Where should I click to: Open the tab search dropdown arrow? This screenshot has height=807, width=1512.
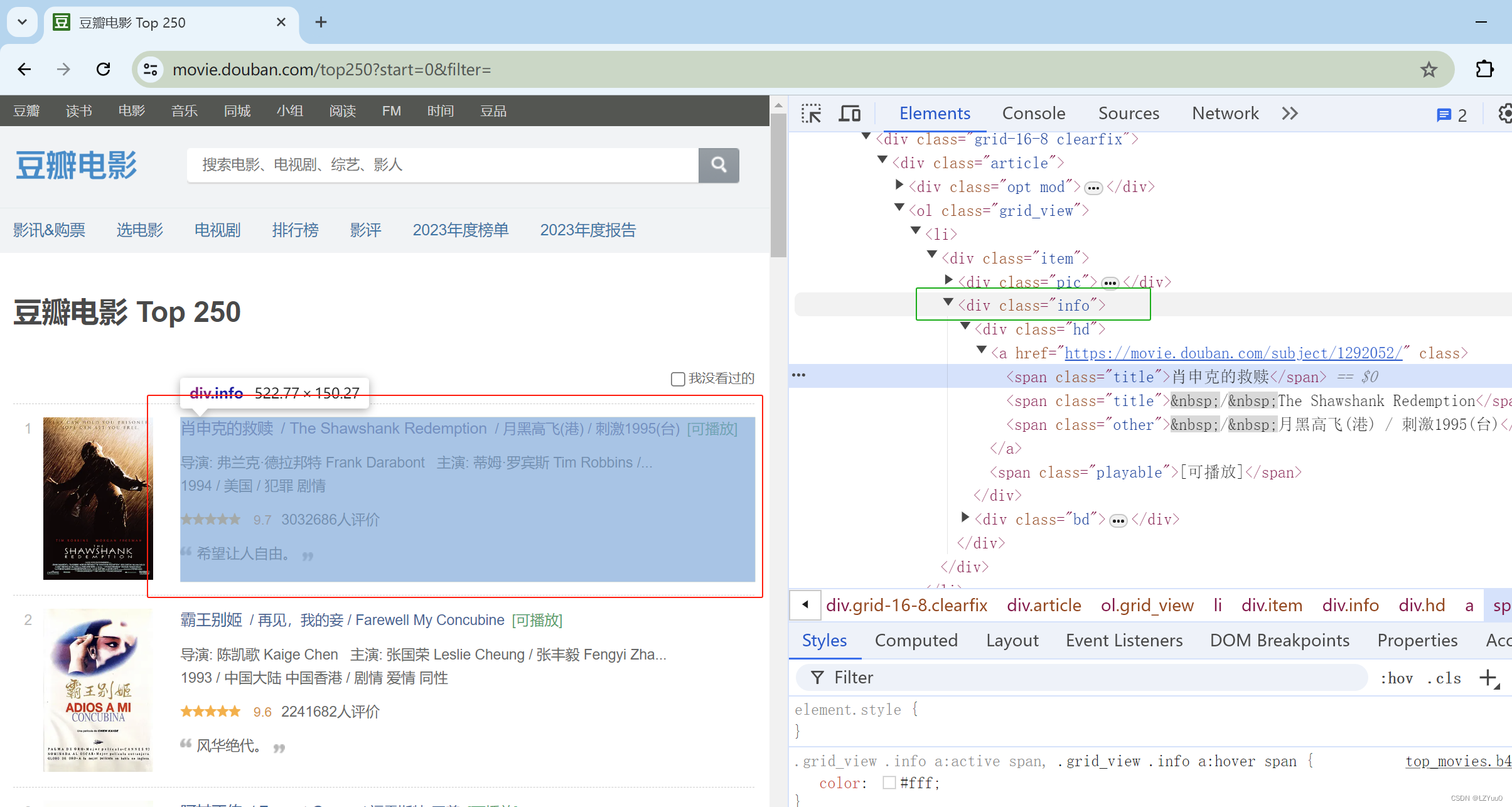coord(23,22)
